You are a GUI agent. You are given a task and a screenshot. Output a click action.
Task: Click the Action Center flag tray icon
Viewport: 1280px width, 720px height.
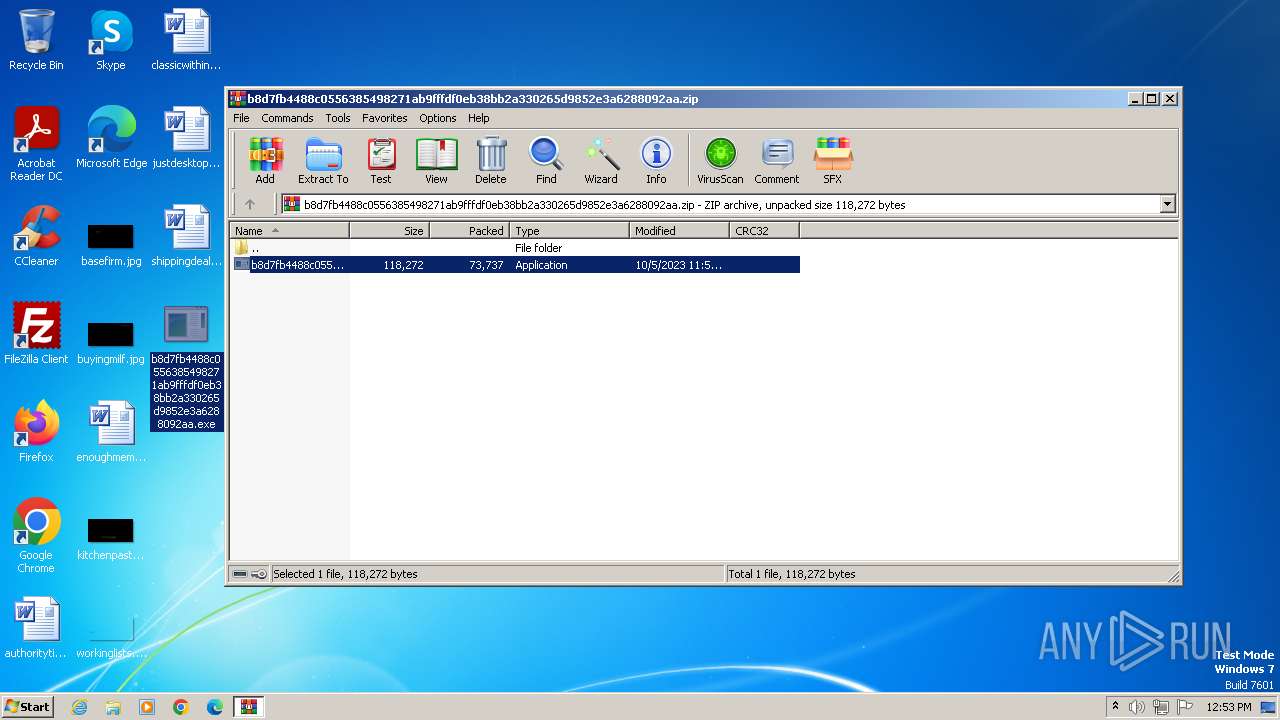1185,707
